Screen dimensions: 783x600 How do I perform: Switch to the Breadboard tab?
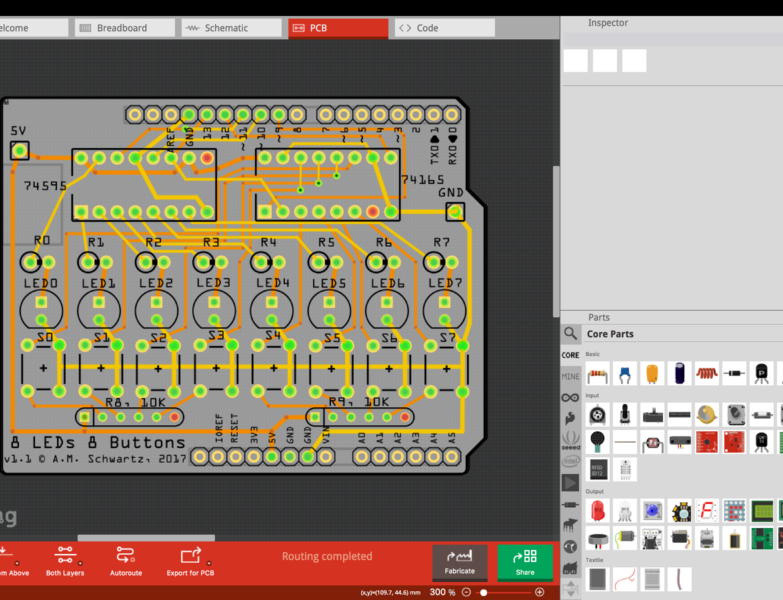point(125,28)
